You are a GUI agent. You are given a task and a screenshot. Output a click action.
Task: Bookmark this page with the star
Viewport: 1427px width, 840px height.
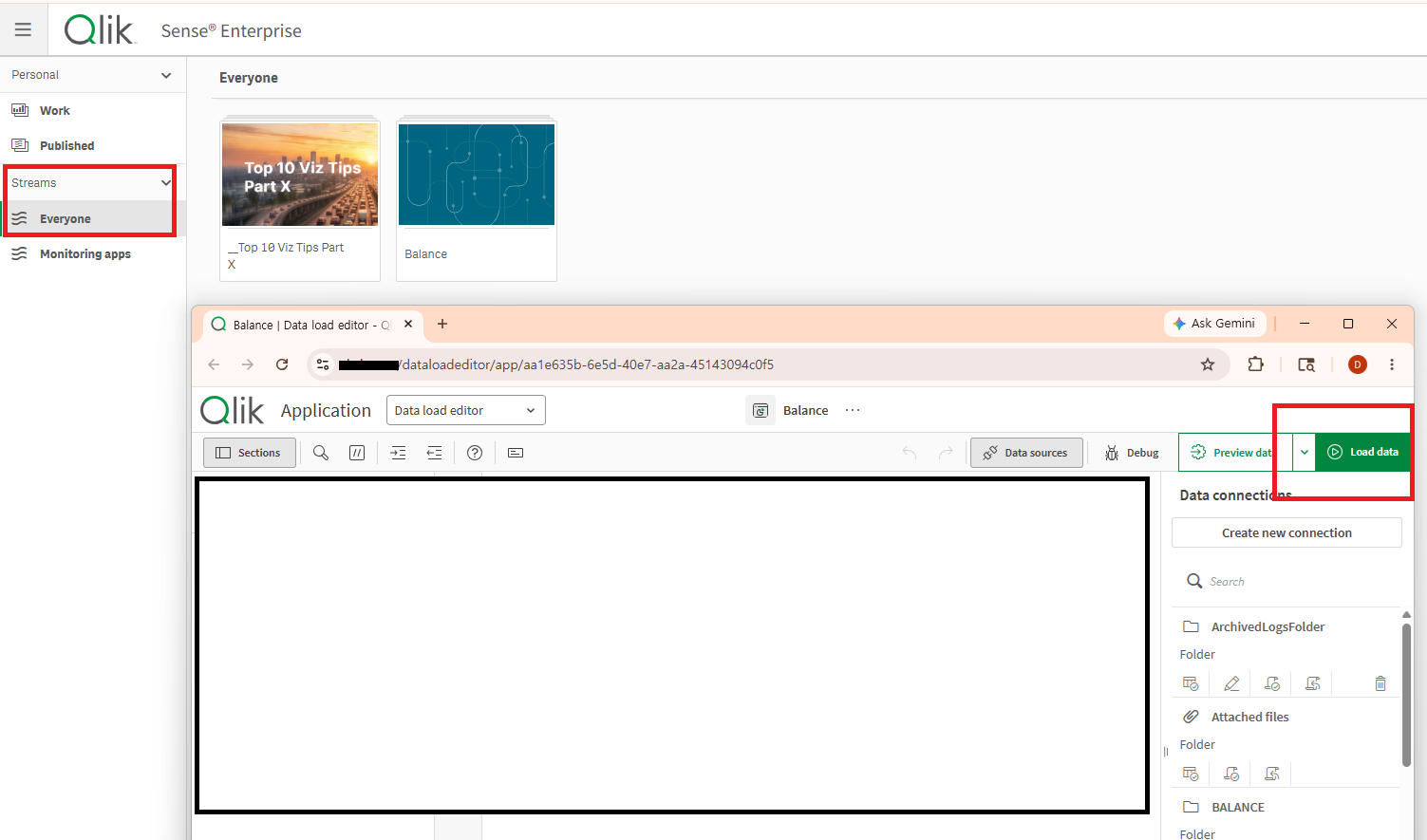[1208, 364]
